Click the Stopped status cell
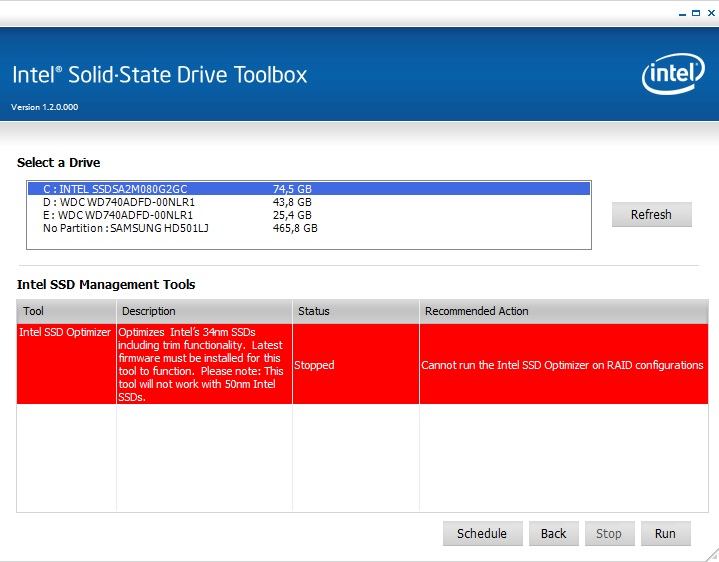Viewport: 719px width, 562px height. pyautogui.click(x=356, y=364)
